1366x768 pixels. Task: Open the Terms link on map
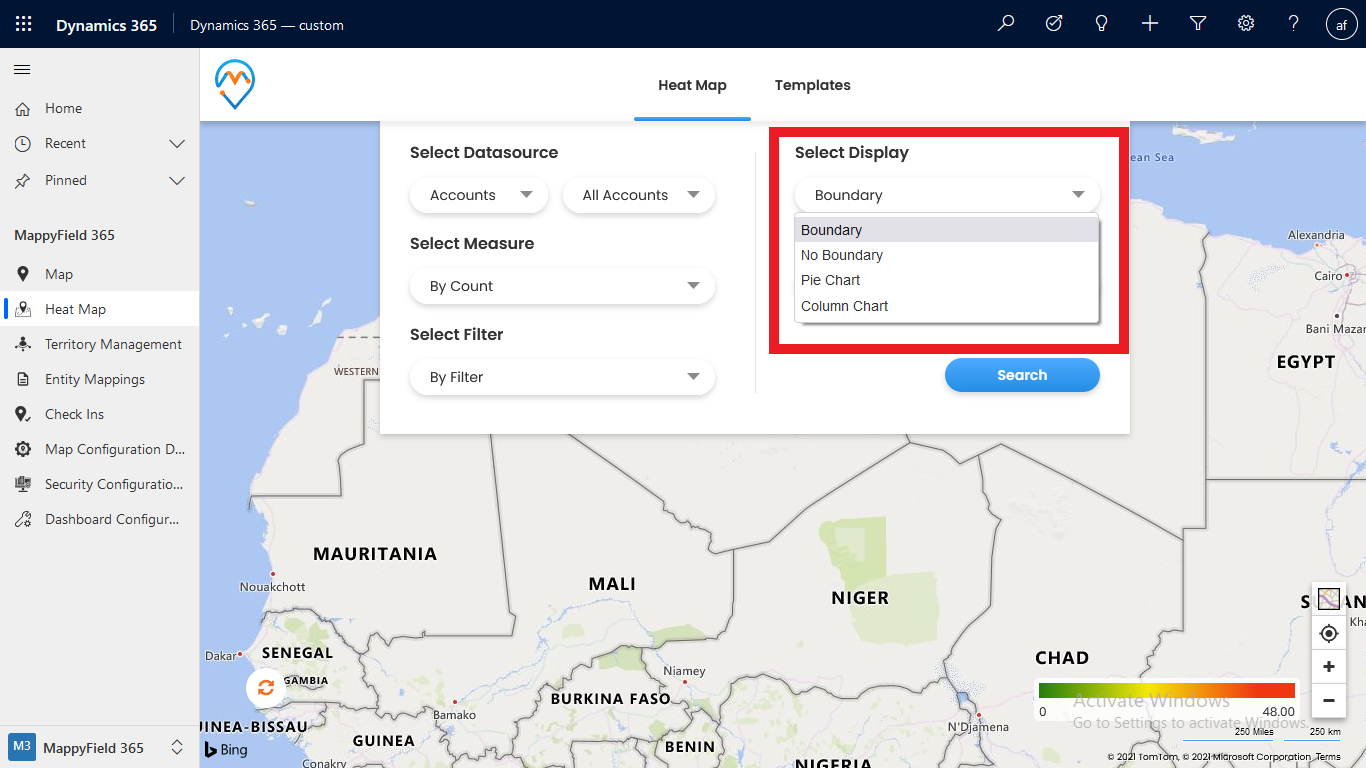point(1328,757)
